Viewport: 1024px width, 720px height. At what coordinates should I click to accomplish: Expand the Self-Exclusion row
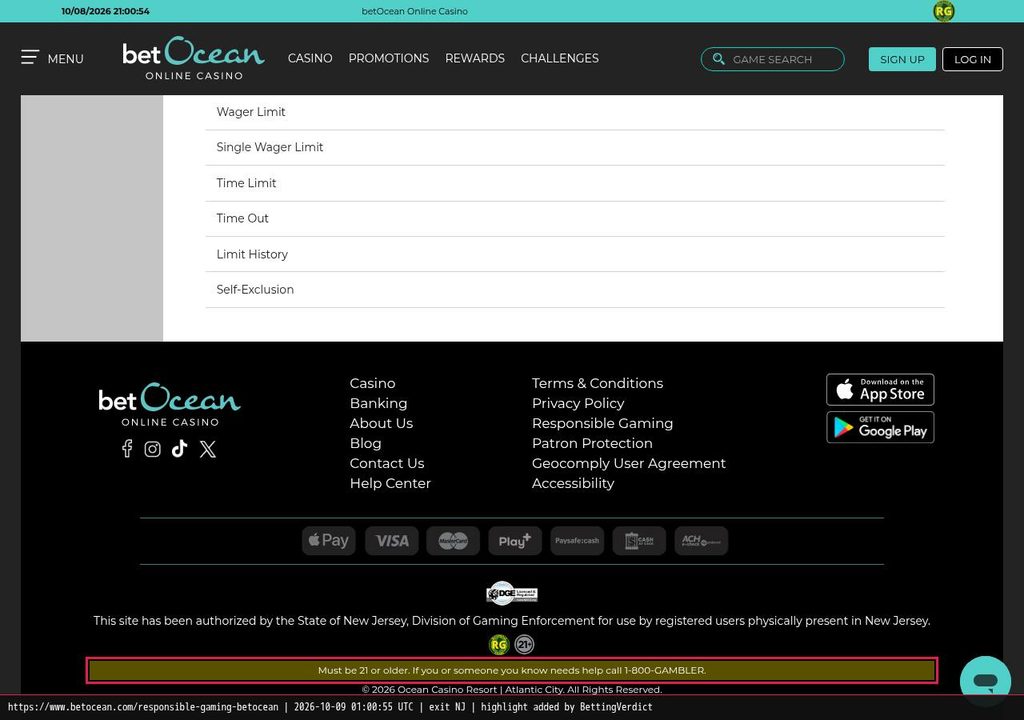[575, 289]
